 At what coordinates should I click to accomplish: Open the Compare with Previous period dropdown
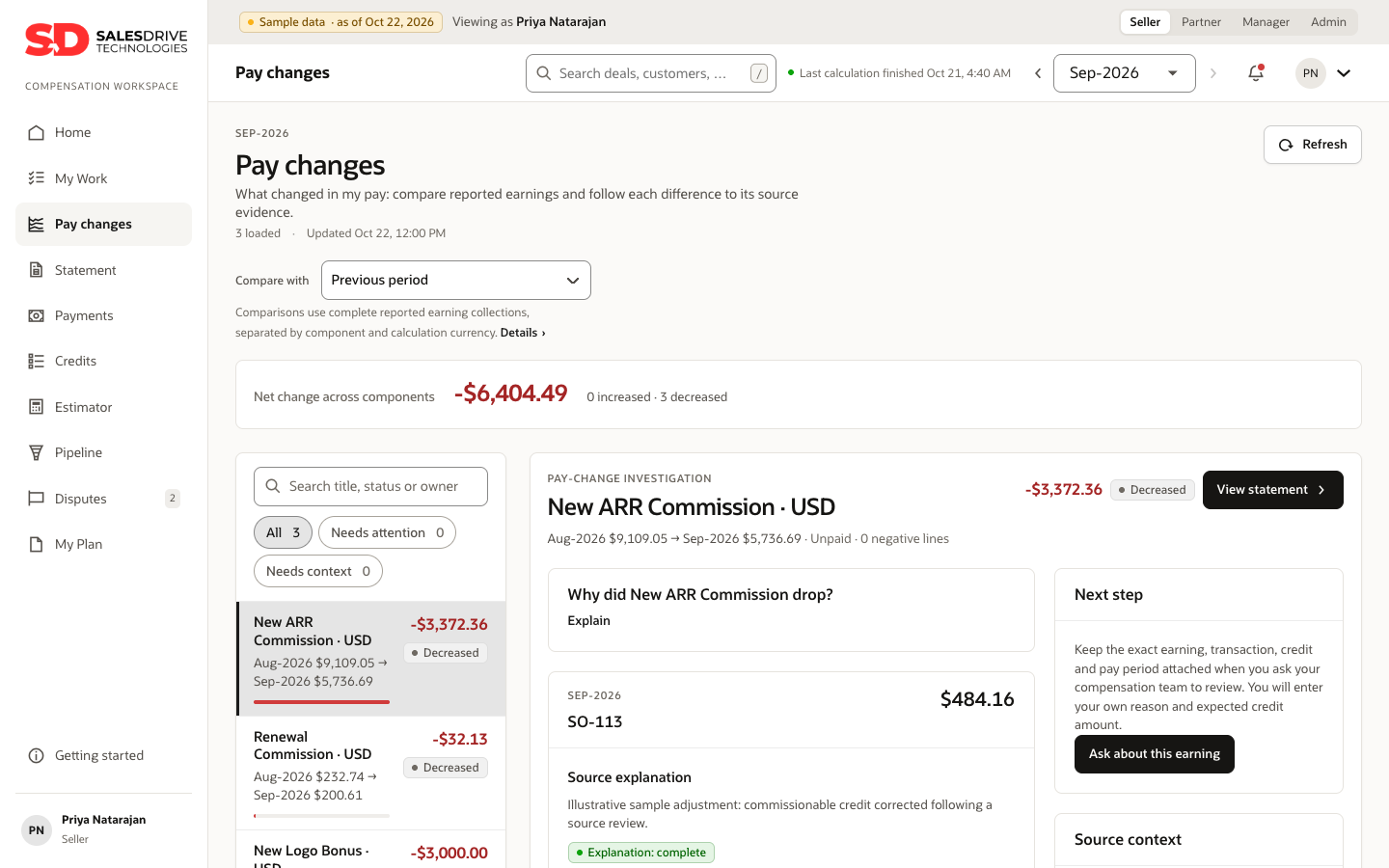(456, 280)
